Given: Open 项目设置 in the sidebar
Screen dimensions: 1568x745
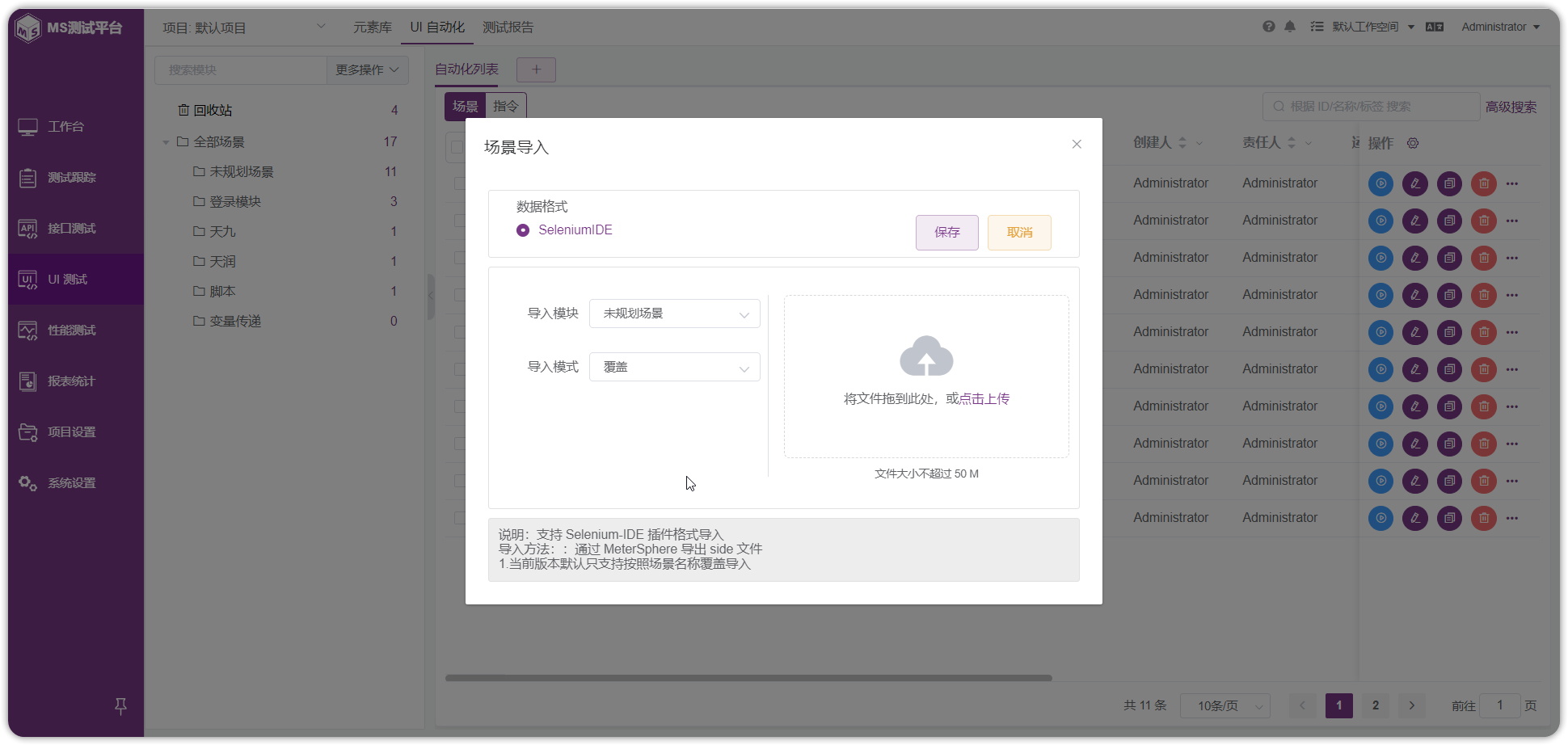Looking at the screenshot, I should [76, 432].
